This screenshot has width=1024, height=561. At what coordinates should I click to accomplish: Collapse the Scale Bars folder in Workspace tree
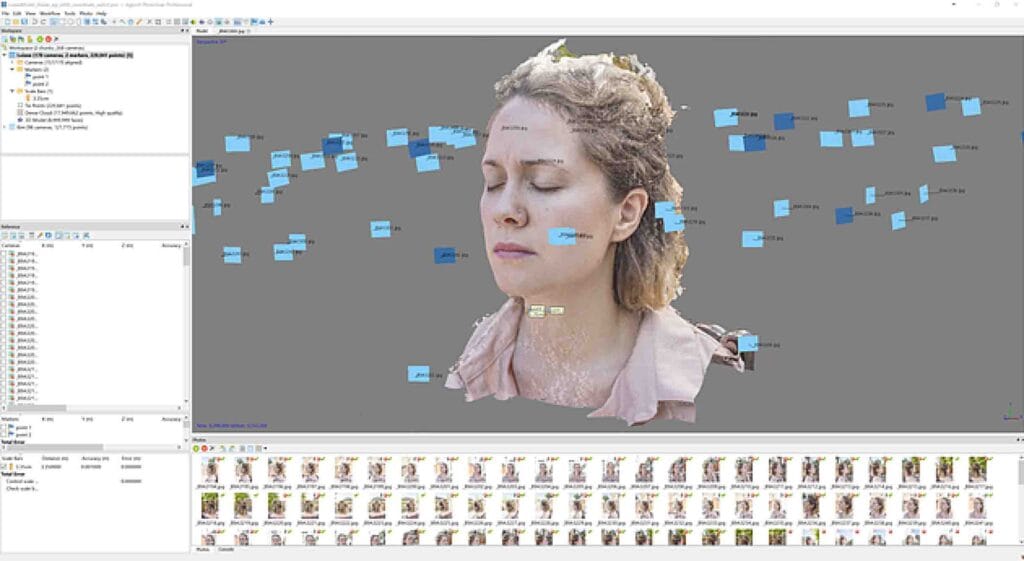tap(12, 91)
